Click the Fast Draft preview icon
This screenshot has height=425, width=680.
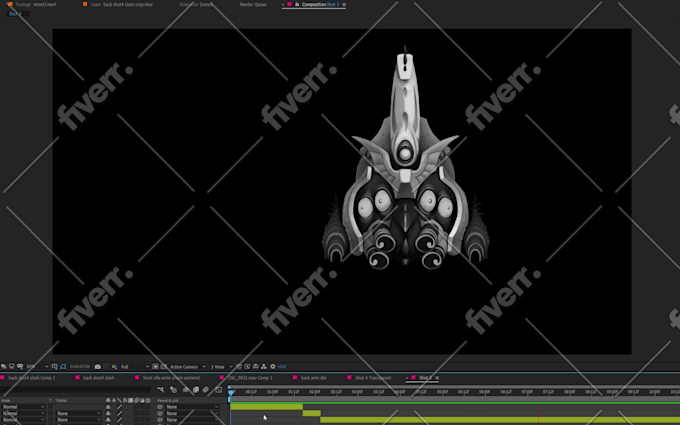pos(247,366)
